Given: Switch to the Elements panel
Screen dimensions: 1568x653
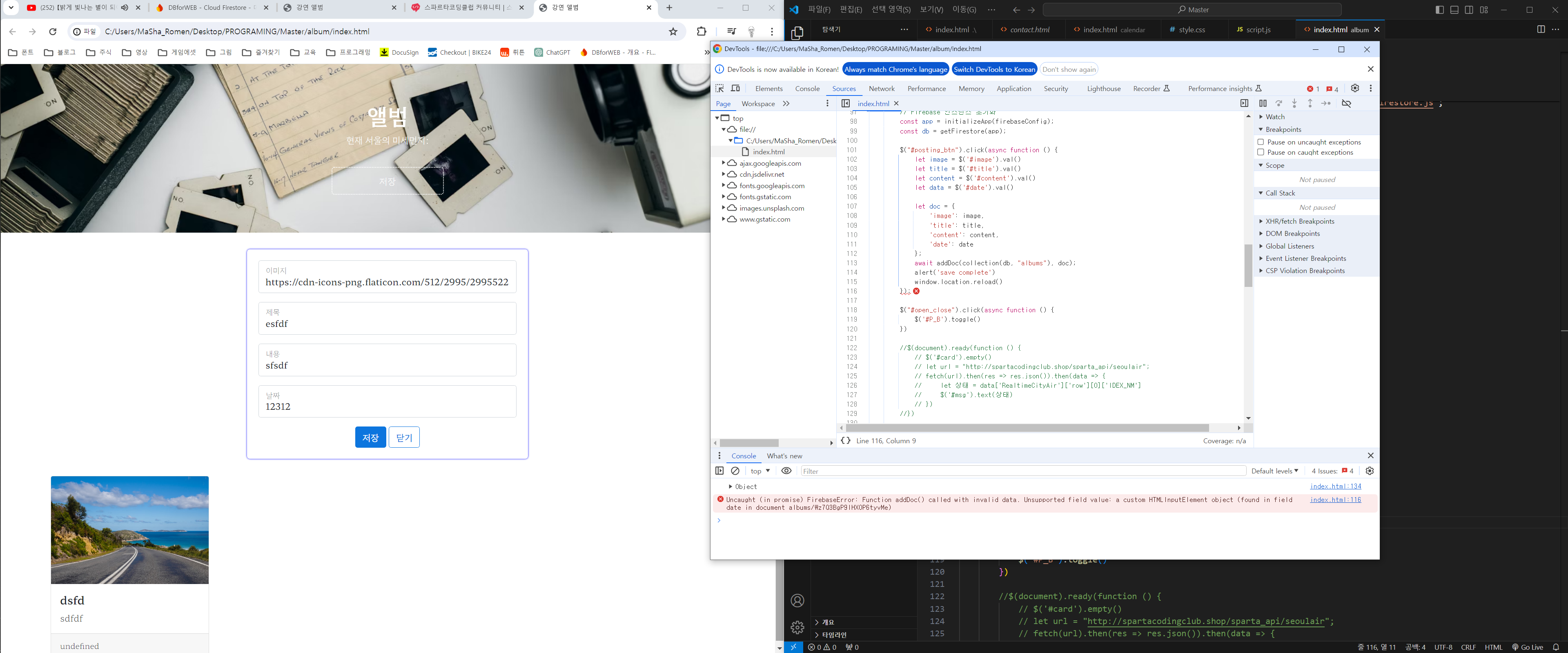Looking at the screenshot, I should point(769,89).
